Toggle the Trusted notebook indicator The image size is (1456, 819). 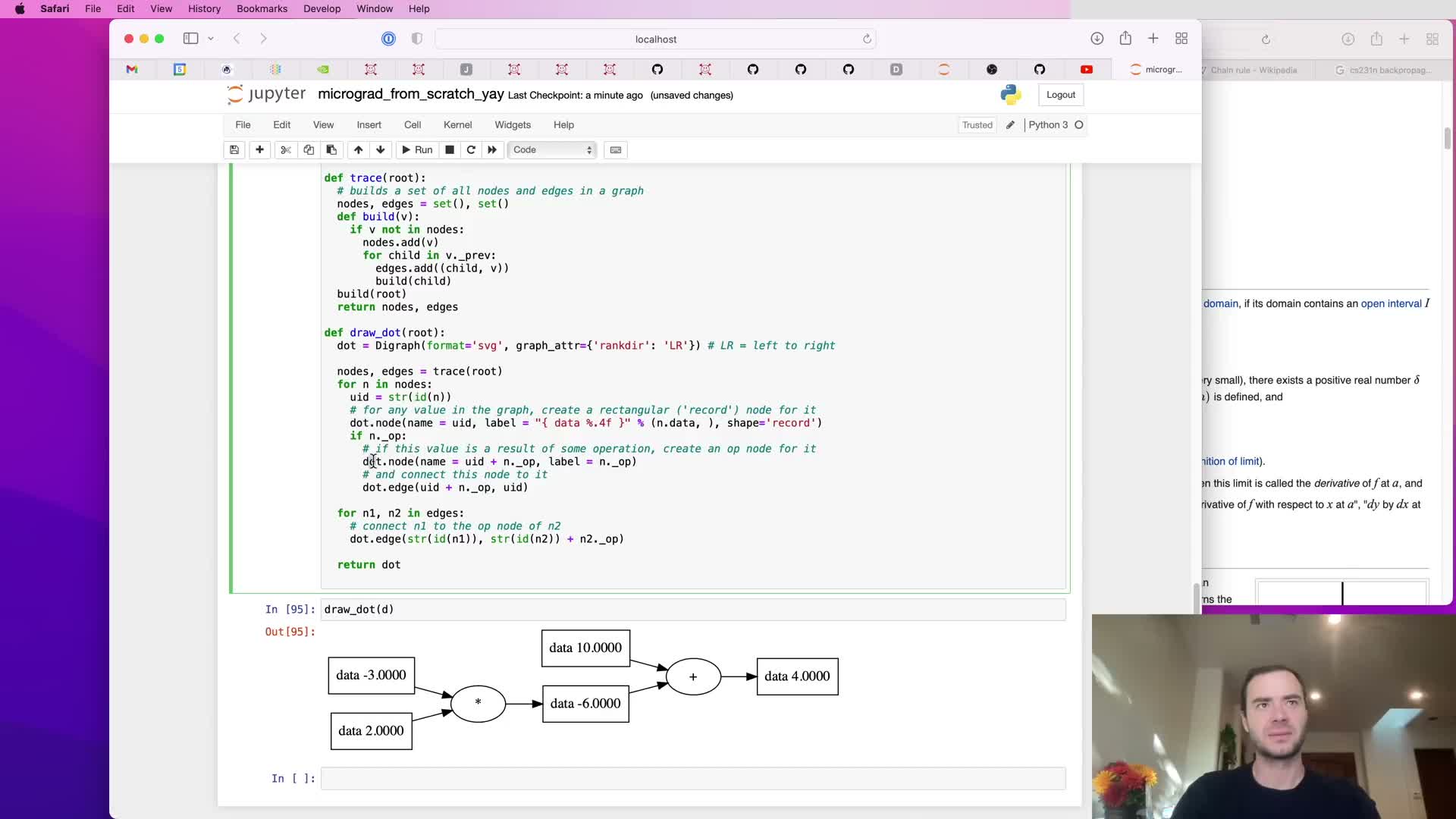tap(977, 125)
